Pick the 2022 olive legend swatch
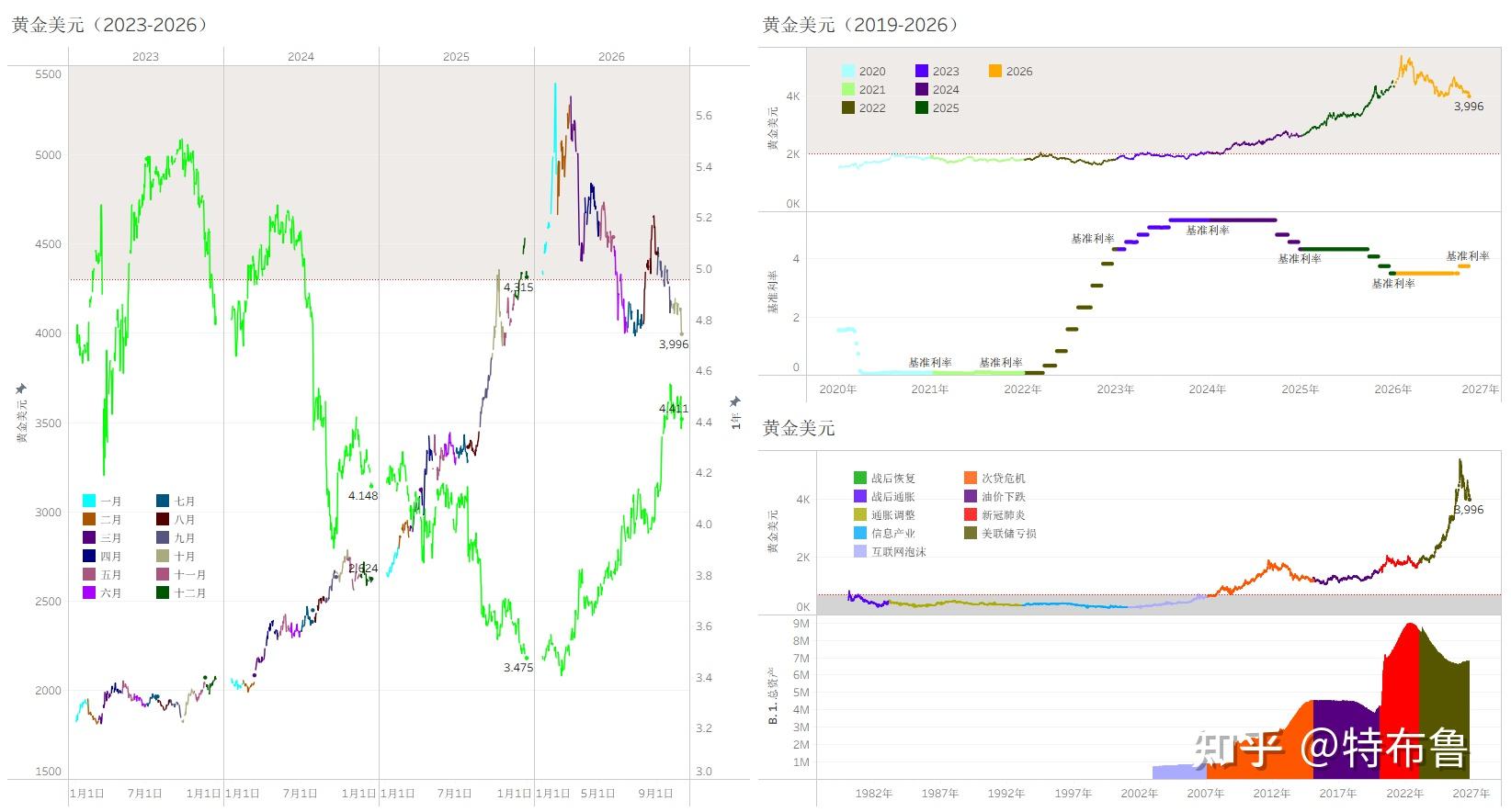The image size is (1511, 812). [x=848, y=108]
